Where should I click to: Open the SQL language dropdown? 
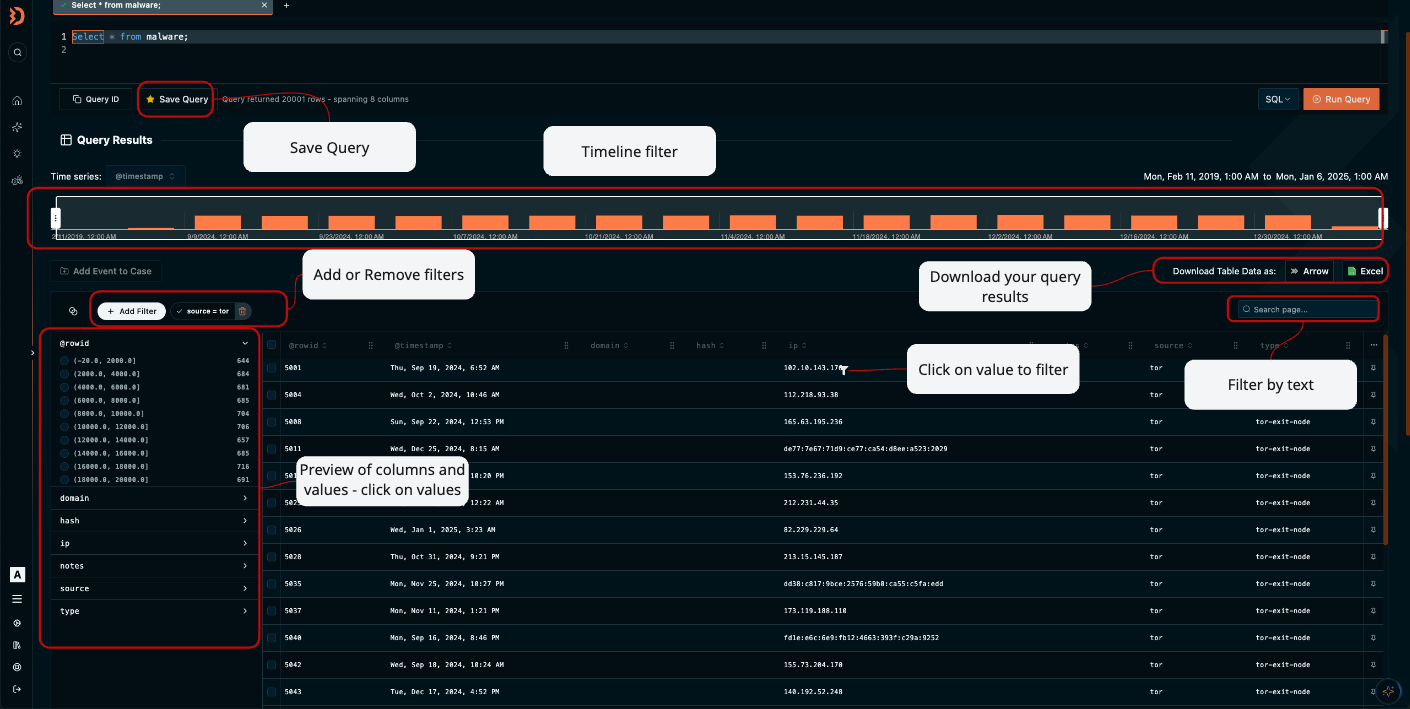pyautogui.click(x=1277, y=99)
